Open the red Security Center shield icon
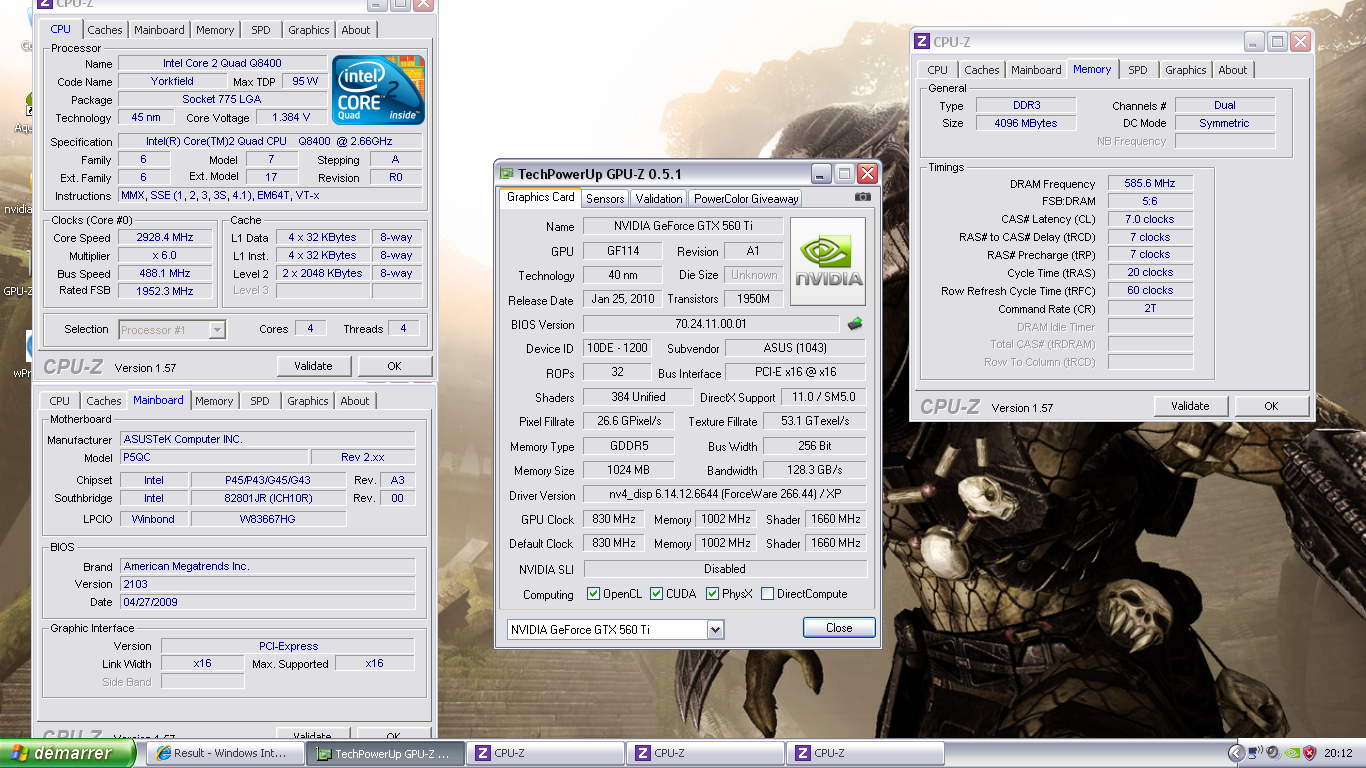 coord(1309,753)
